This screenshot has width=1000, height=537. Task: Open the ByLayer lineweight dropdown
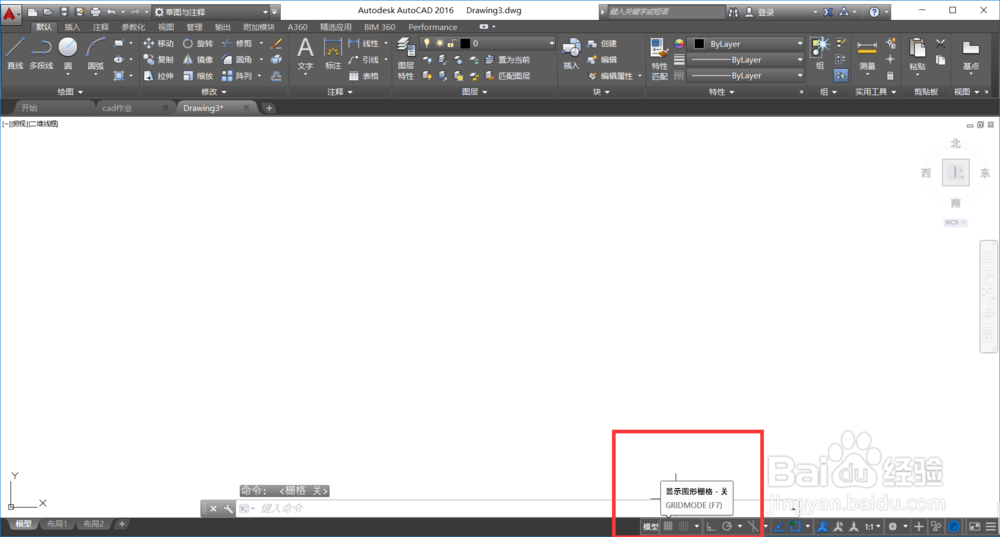(746, 59)
